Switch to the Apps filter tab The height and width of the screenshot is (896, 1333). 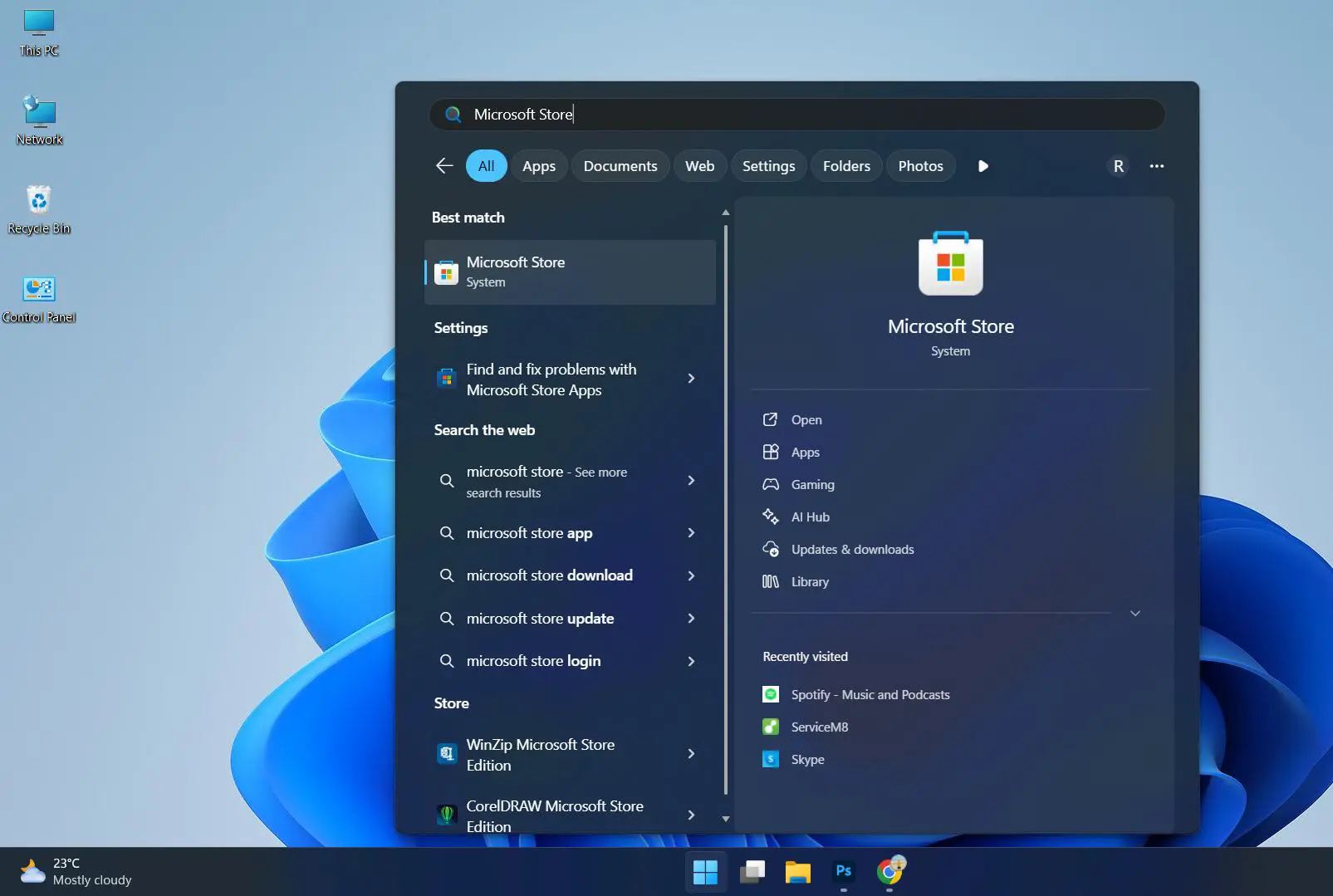click(x=539, y=165)
